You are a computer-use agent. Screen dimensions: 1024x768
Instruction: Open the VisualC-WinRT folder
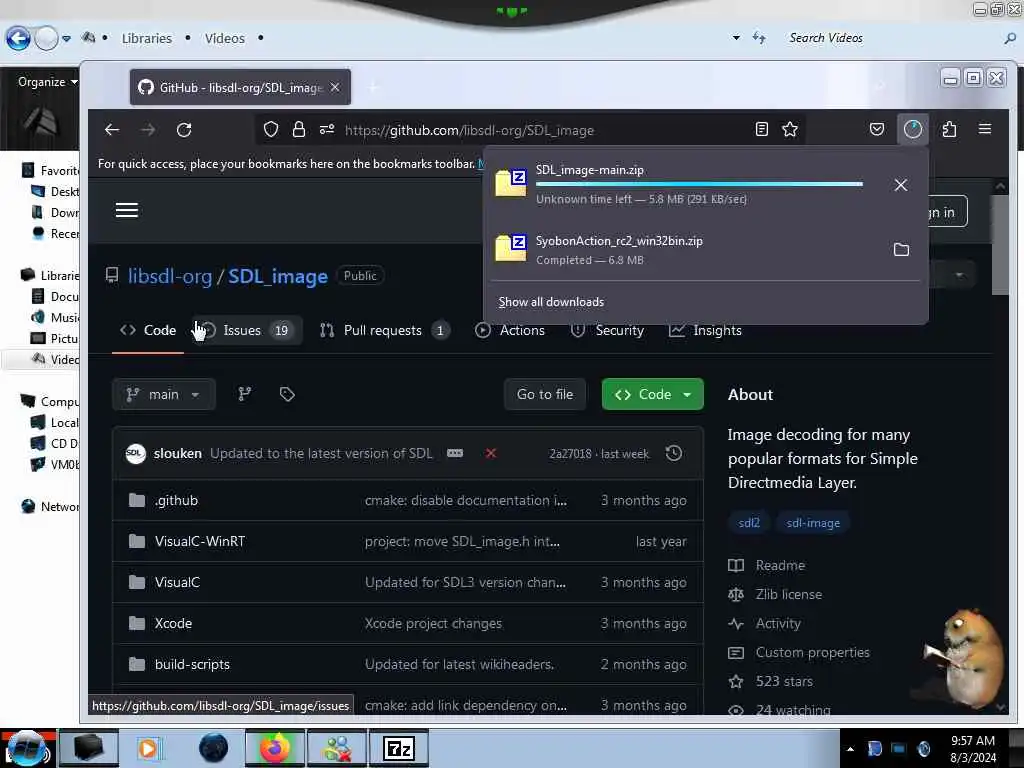click(x=200, y=541)
